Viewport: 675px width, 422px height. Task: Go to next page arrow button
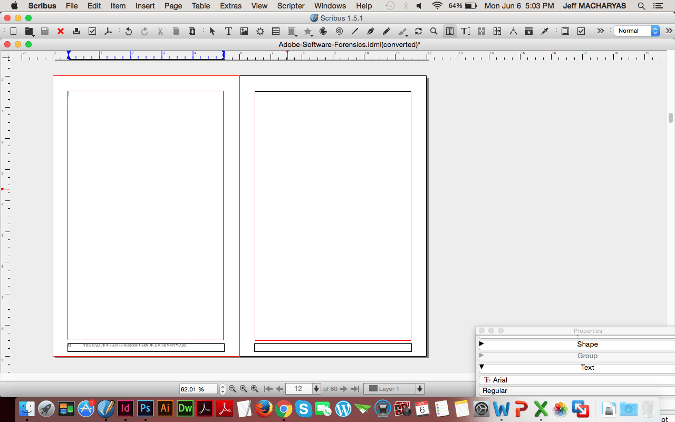[x=344, y=388]
